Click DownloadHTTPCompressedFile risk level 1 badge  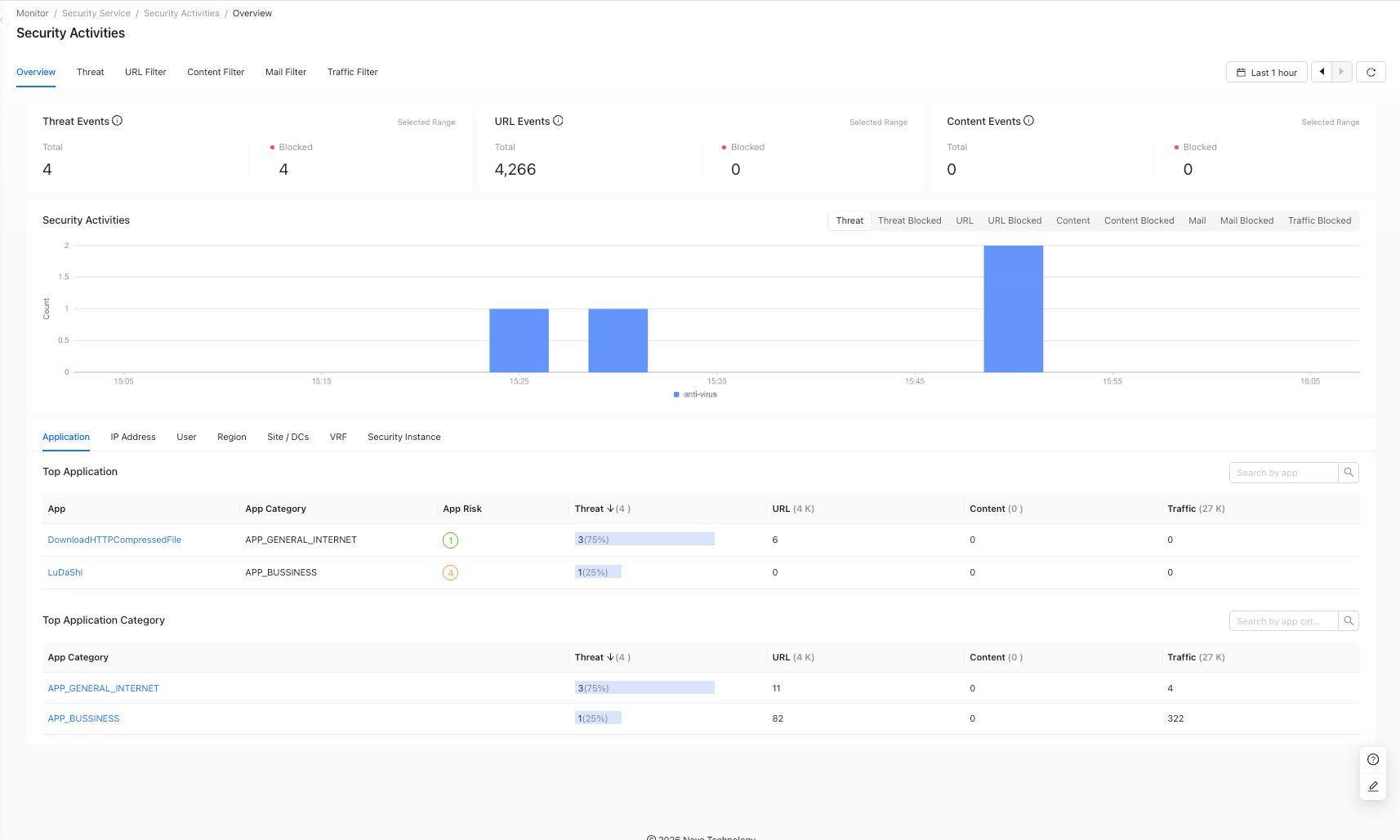[450, 540]
